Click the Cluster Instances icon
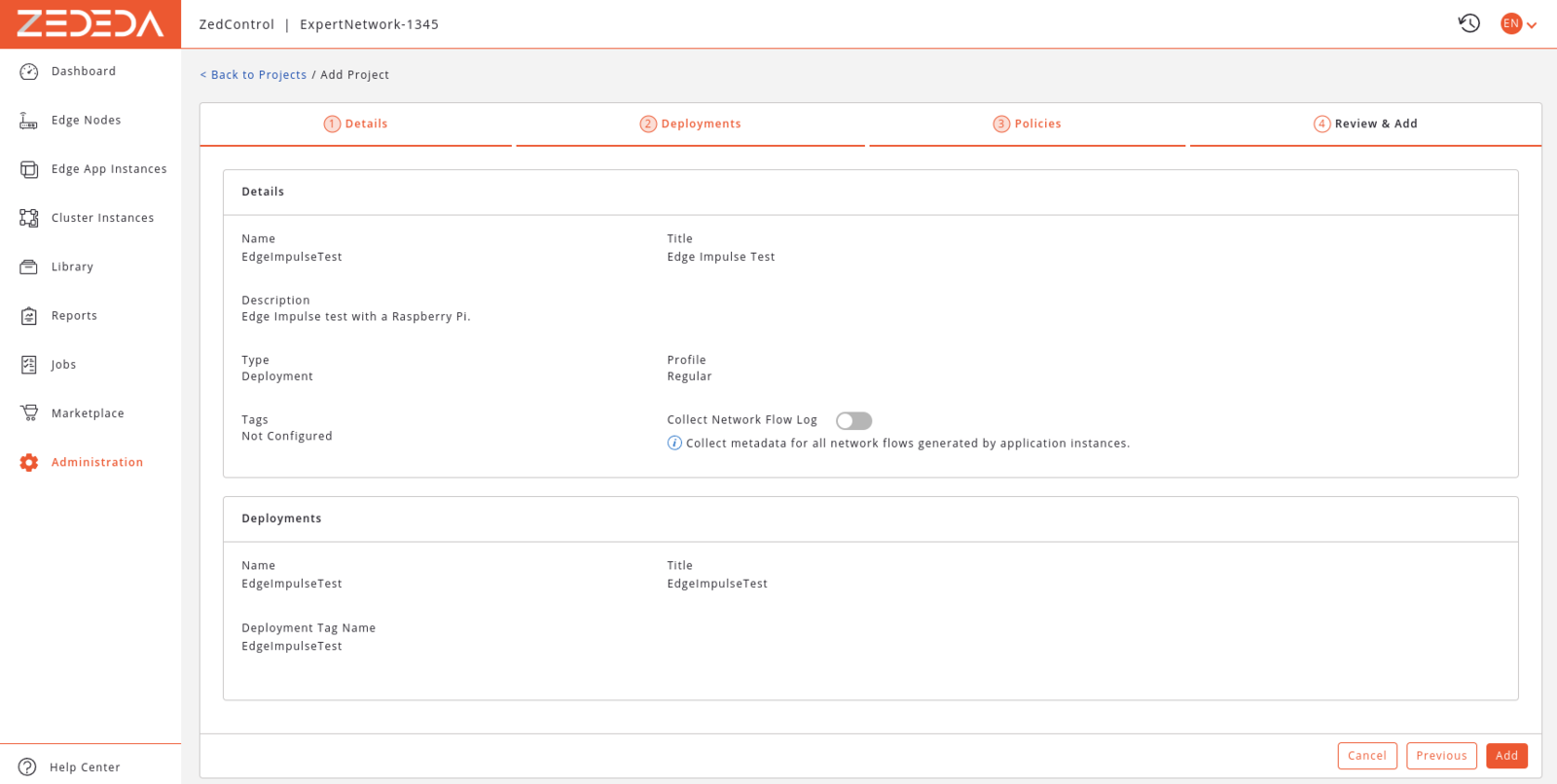Screen dimensions: 1557x784 tap(29, 218)
